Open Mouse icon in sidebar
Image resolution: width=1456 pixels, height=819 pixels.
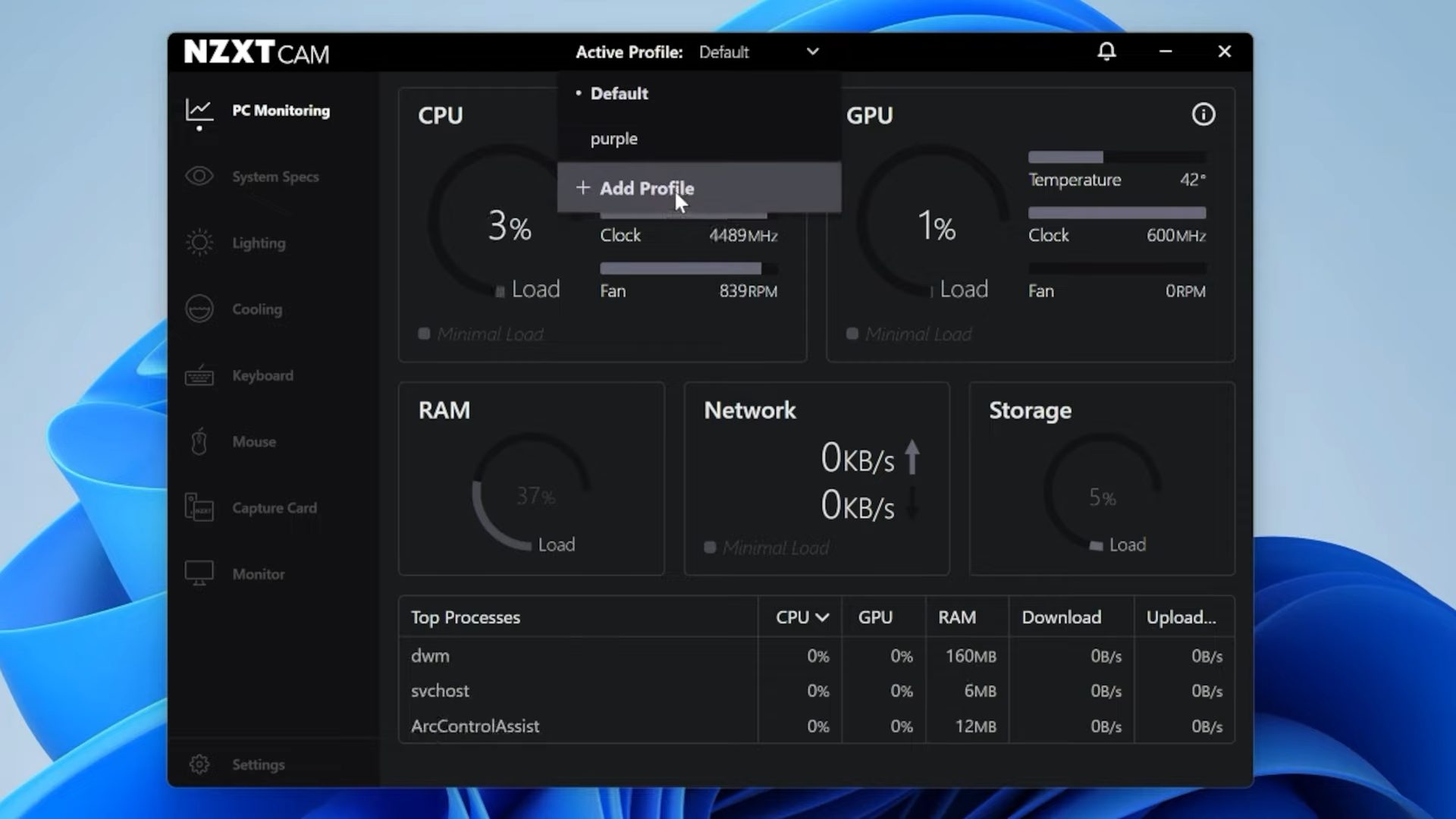click(199, 441)
